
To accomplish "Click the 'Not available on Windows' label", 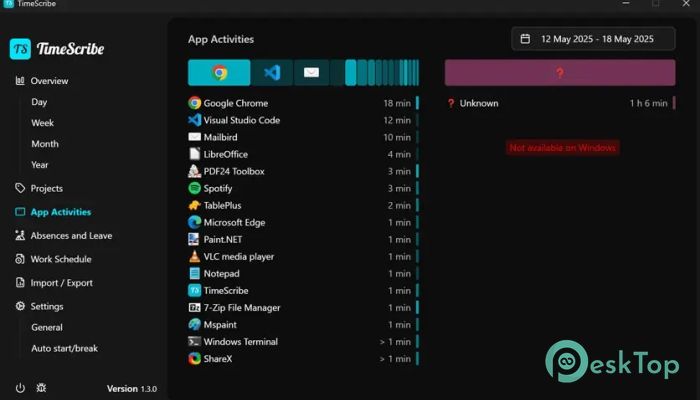I will click(562, 147).
